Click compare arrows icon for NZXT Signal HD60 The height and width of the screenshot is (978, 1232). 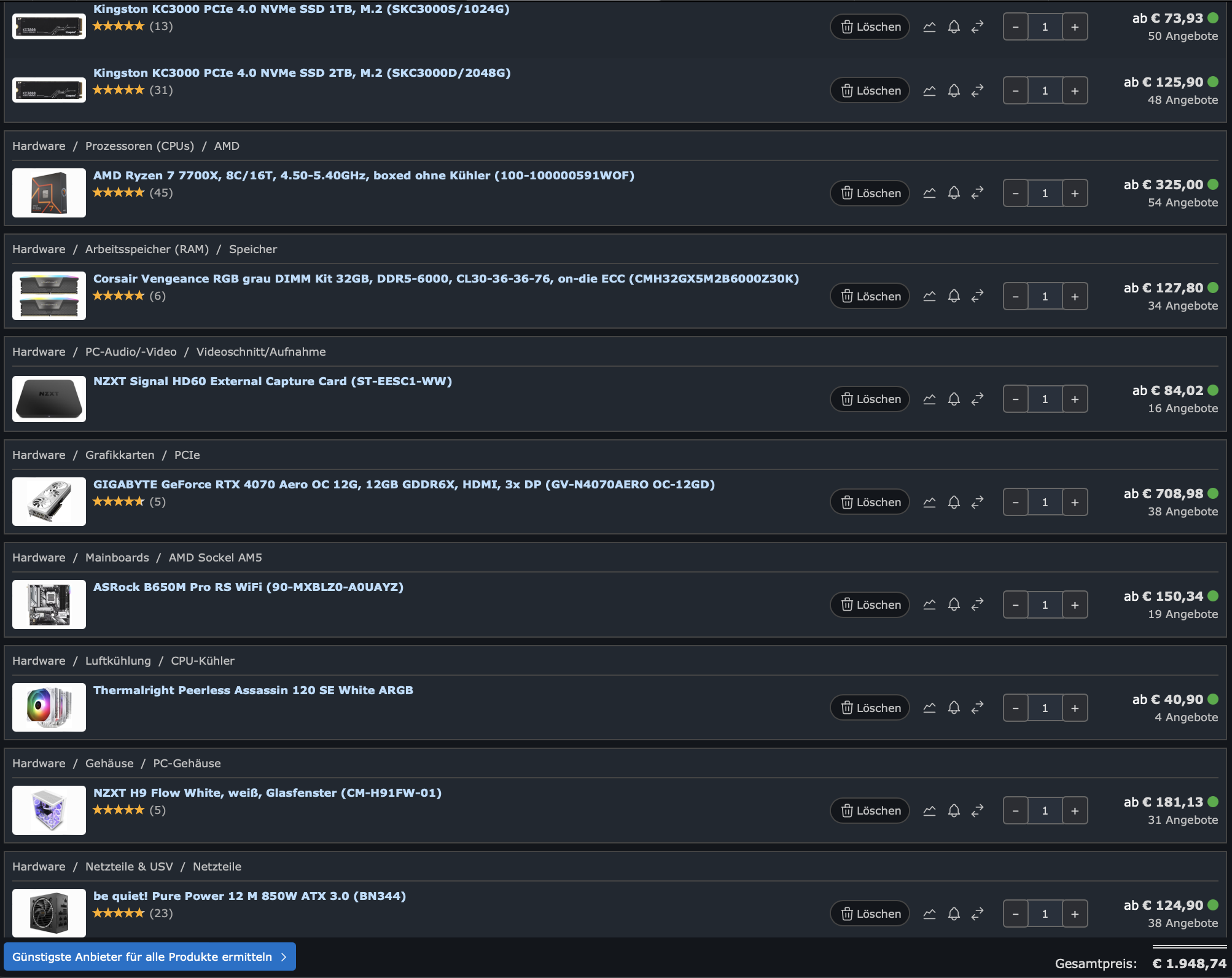(x=978, y=399)
